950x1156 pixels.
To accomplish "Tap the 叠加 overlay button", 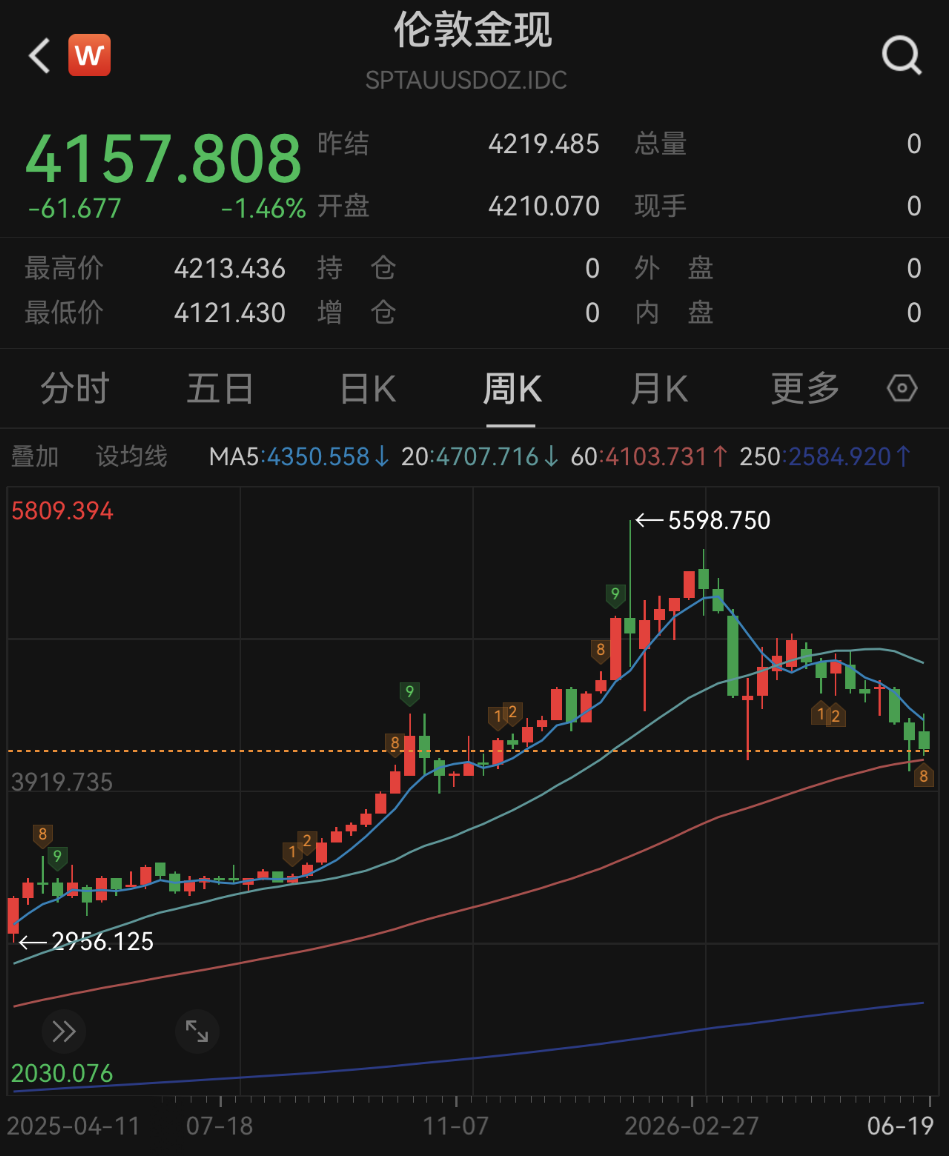I will click(x=35, y=456).
